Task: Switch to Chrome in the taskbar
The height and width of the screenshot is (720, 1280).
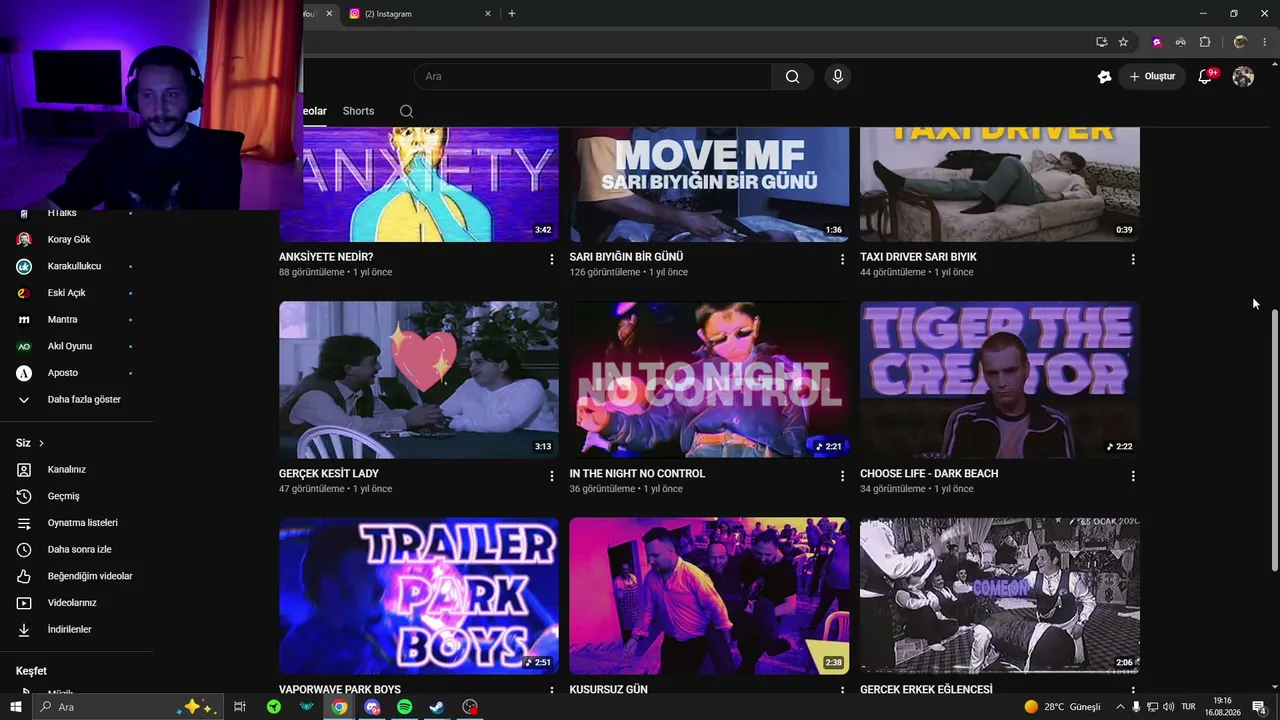Action: pyautogui.click(x=339, y=707)
